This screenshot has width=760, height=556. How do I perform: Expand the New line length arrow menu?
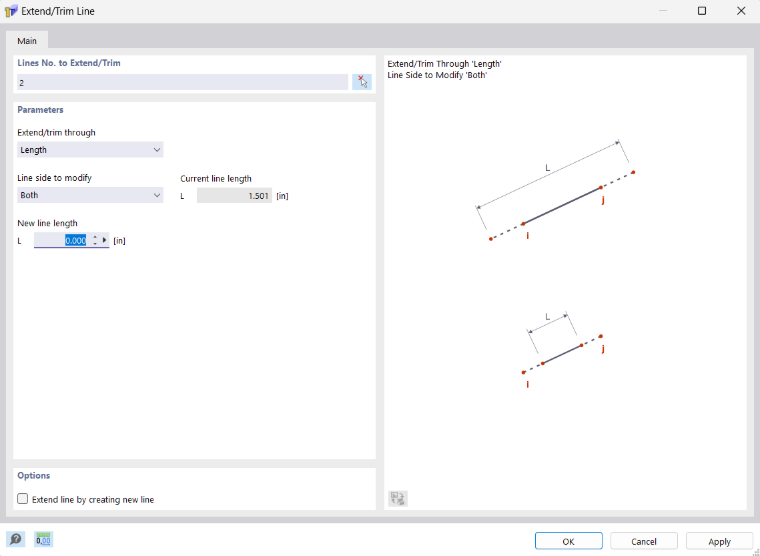coord(104,240)
